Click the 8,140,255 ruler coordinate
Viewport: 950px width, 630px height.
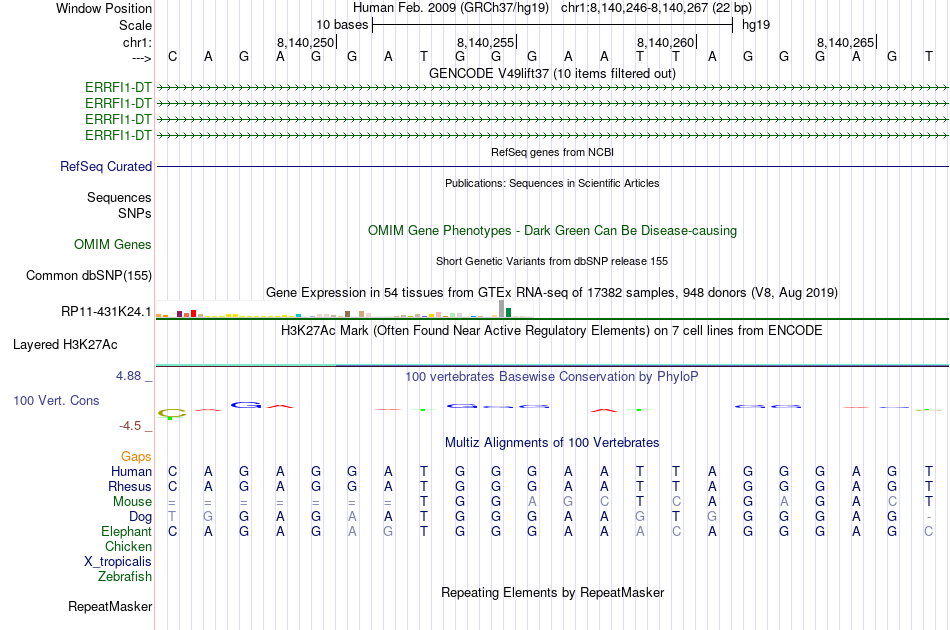[485, 42]
